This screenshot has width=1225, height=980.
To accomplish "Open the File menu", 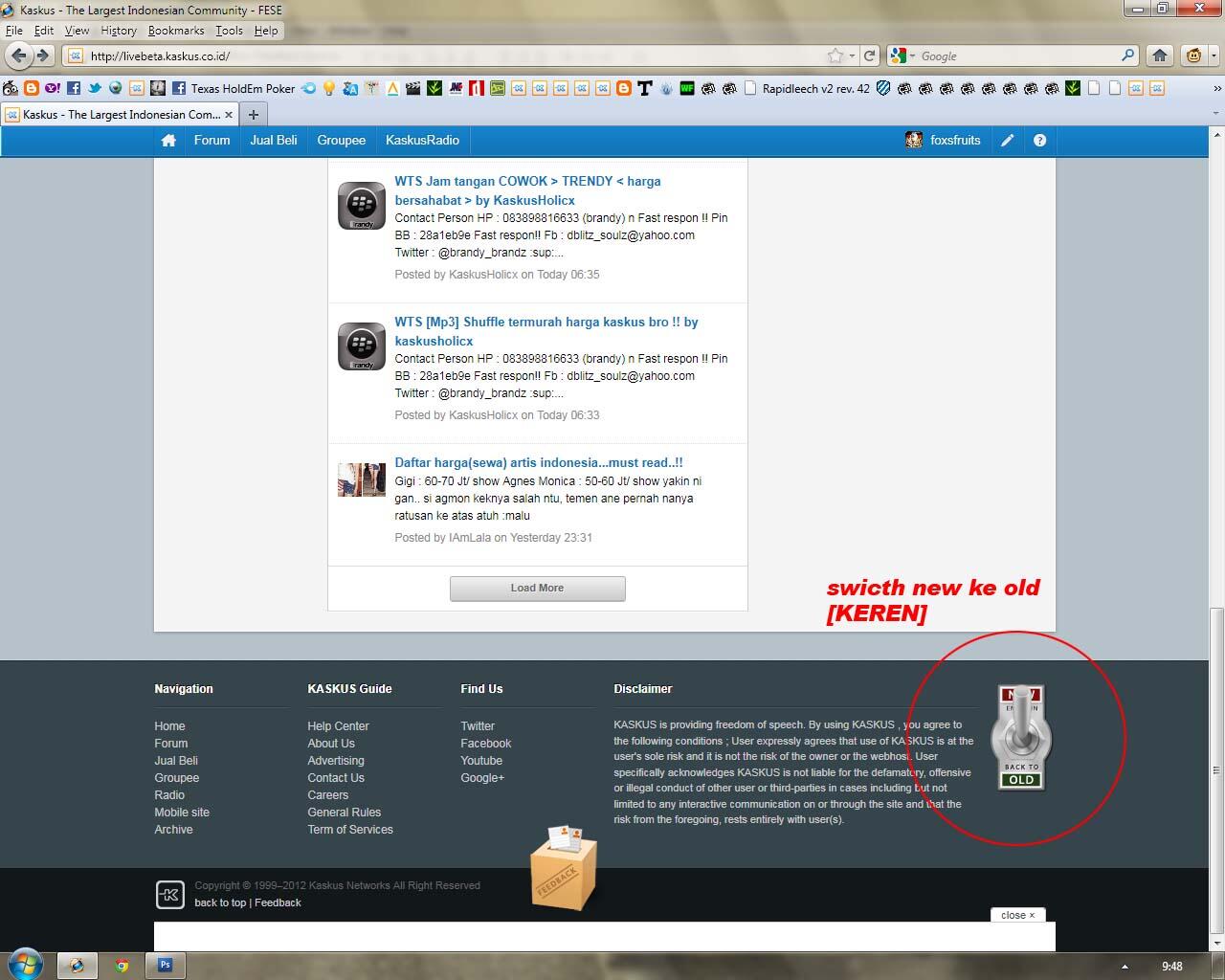I will click(x=14, y=31).
